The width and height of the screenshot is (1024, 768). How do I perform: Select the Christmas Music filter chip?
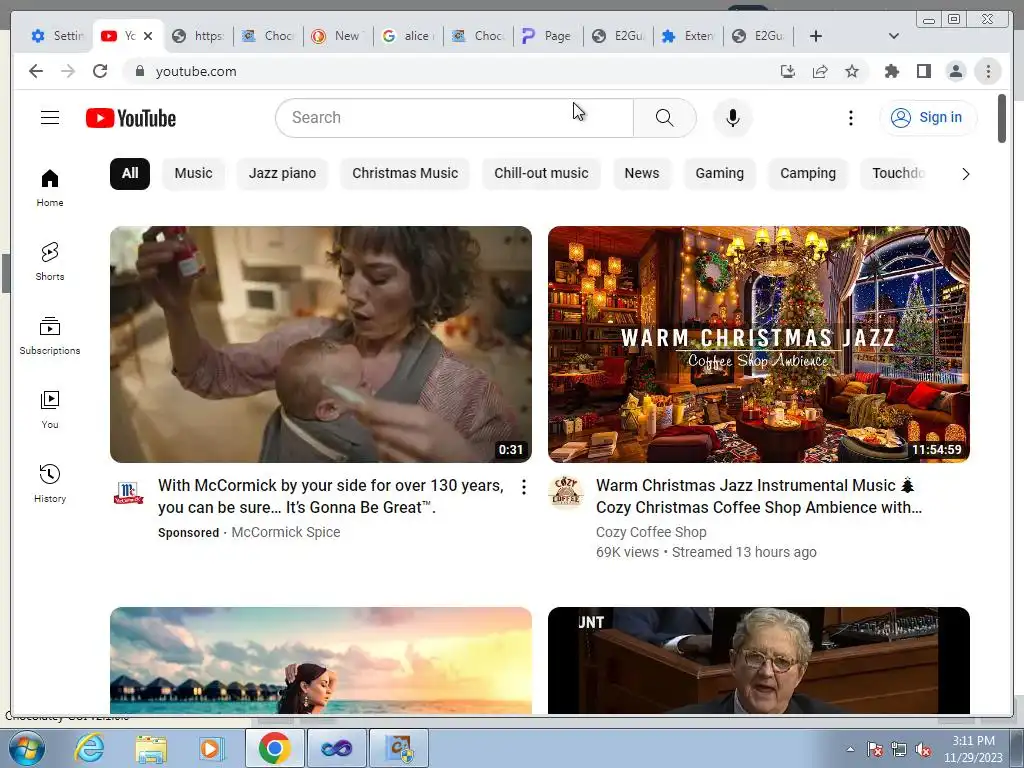[x=405, y=174]
